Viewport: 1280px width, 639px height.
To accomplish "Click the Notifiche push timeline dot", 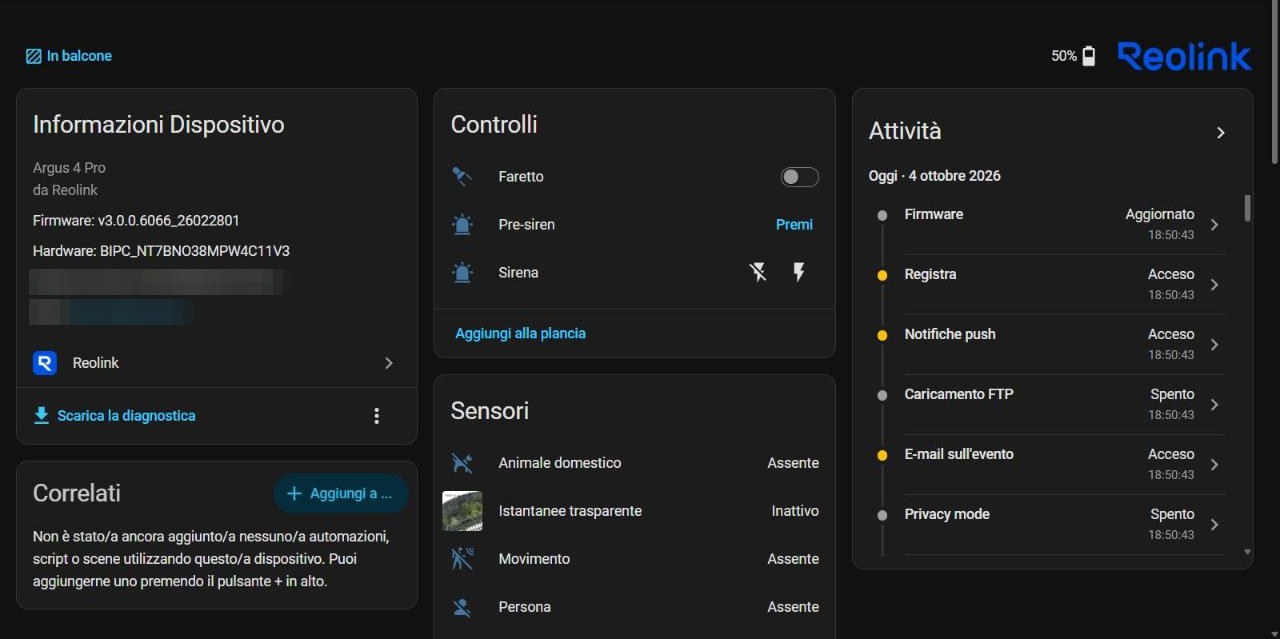I will click(882, 335).
